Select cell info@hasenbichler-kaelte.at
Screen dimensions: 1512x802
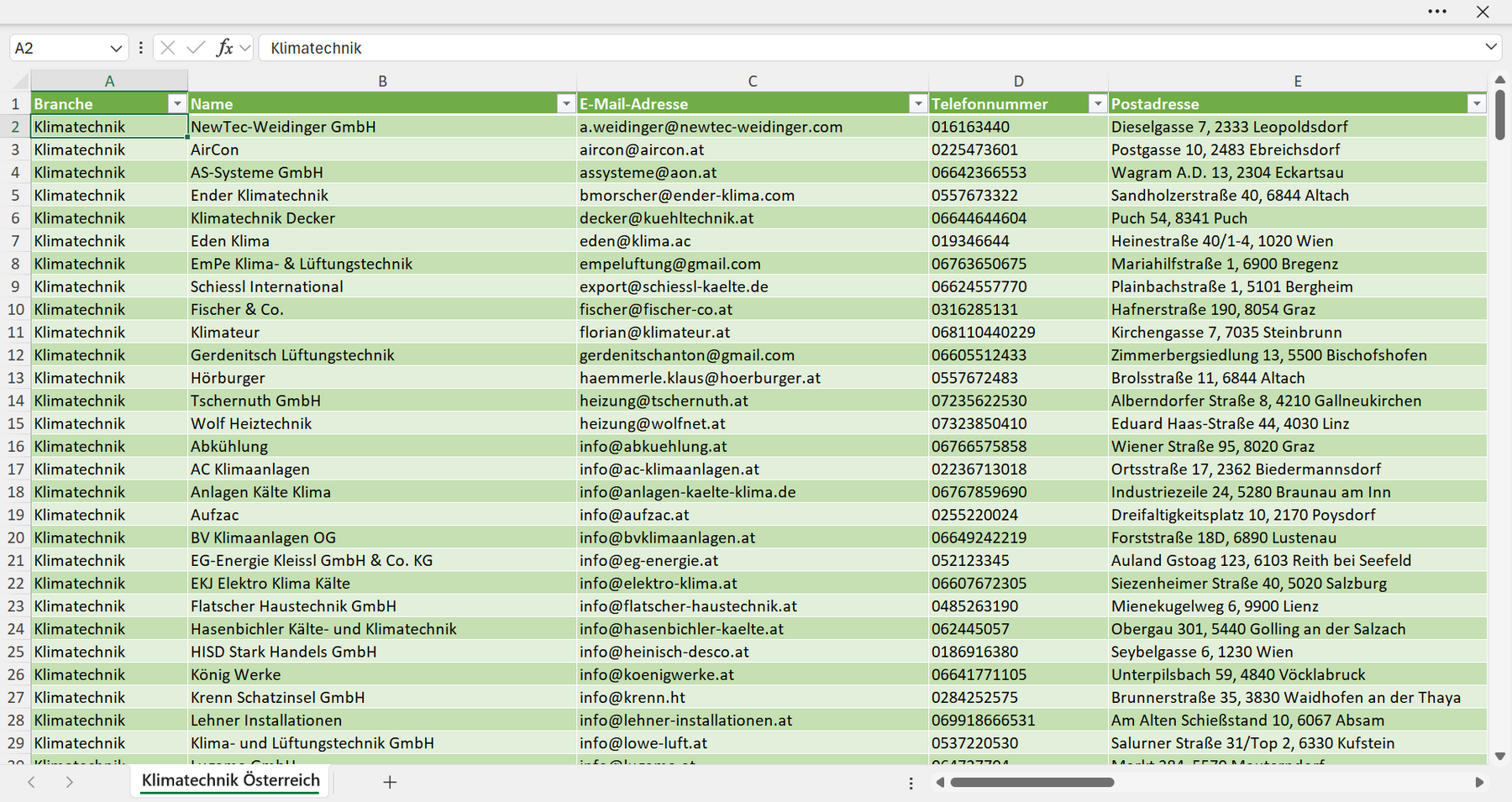click(753, 629)
